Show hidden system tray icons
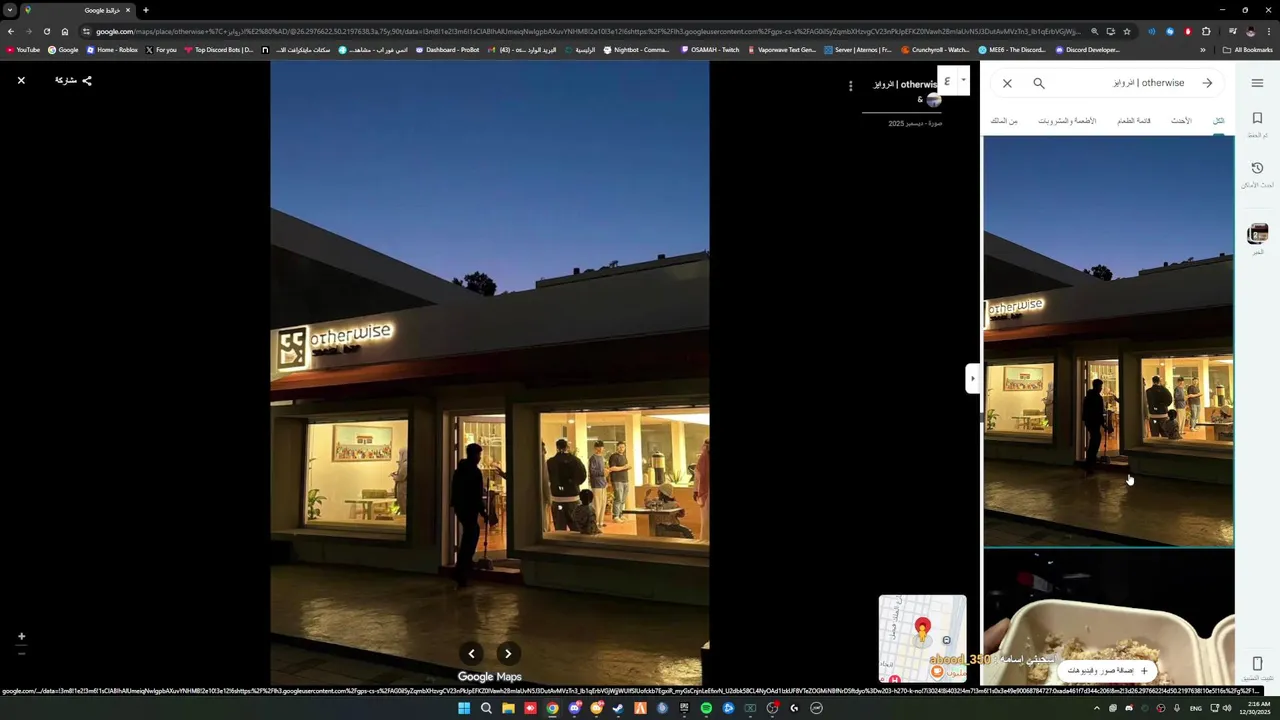Screen dimensions: 1280x720 (x=1097, y=708)
